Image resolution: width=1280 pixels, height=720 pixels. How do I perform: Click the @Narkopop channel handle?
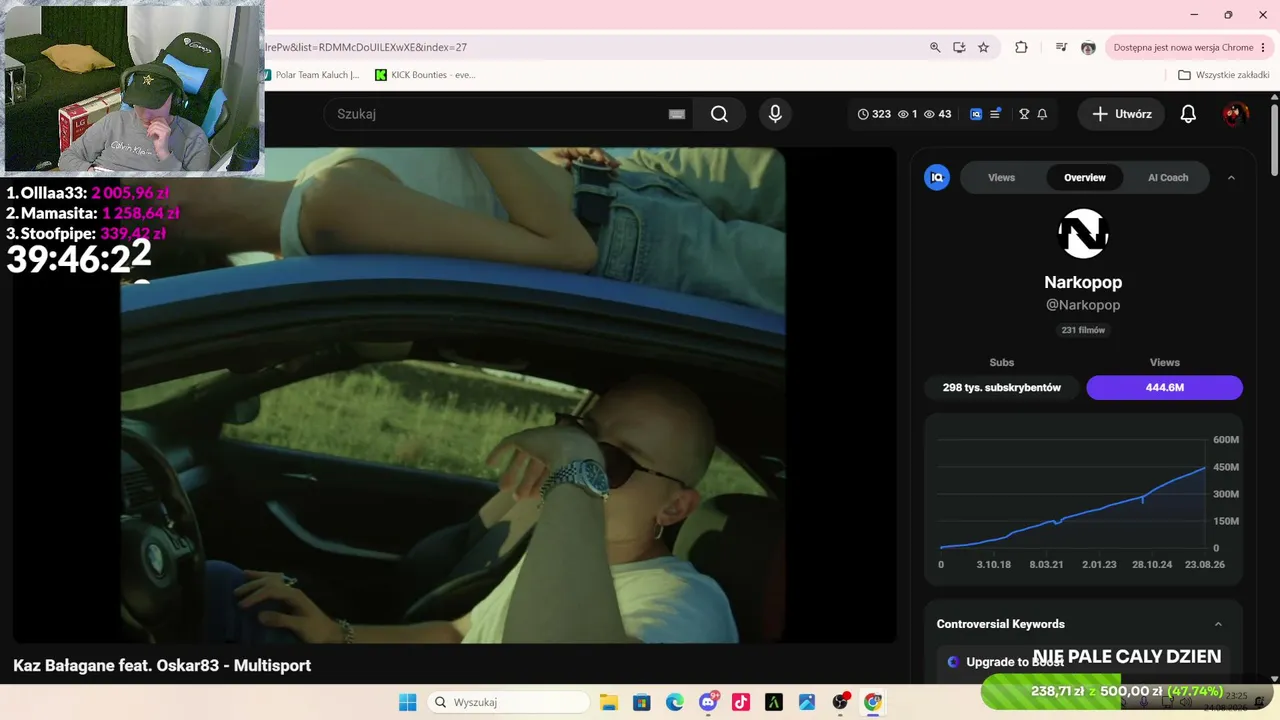tap(1083, 305)
